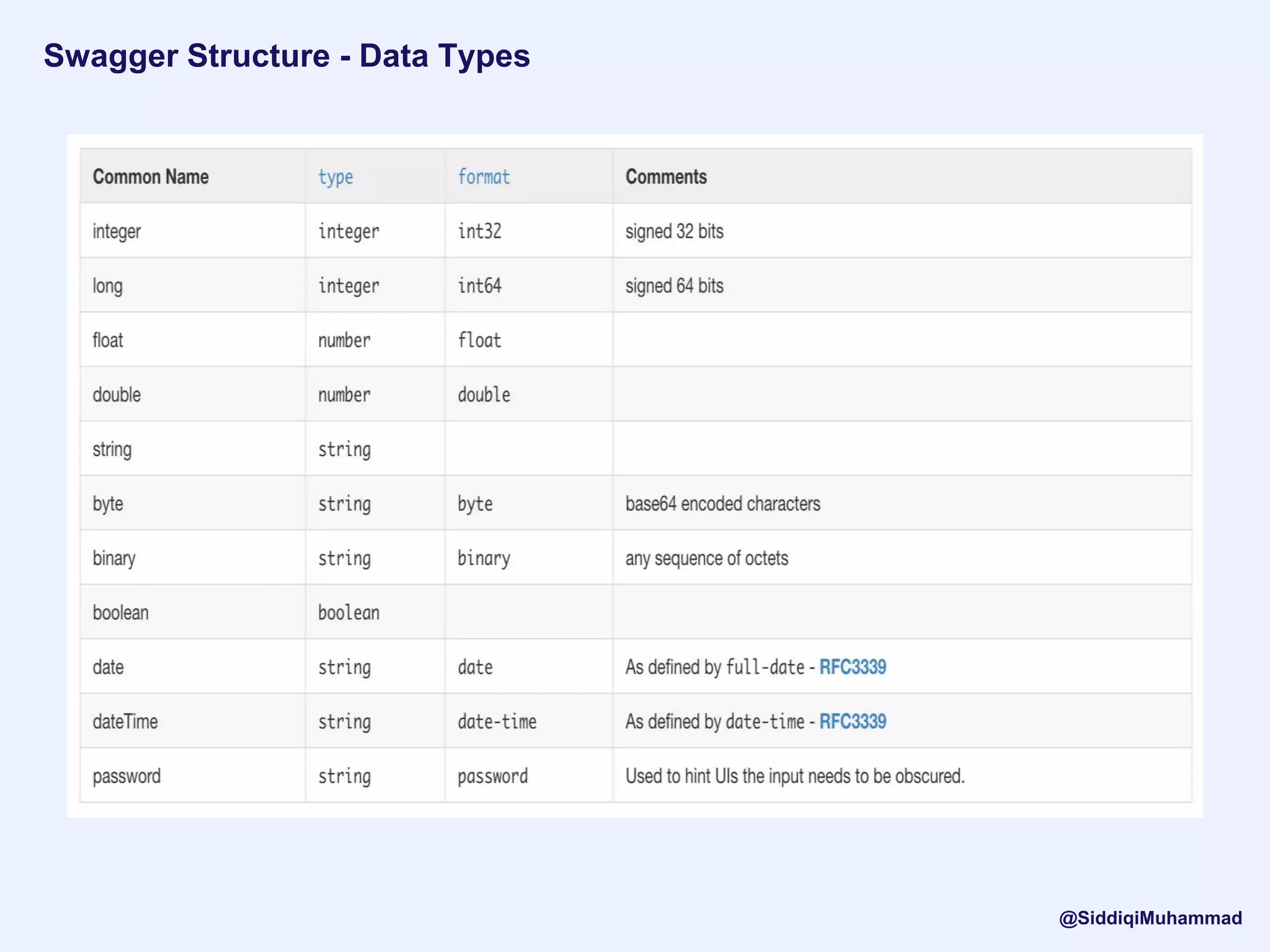This screenshot has width=1270, height=952.
Task: Click the 'password' common name cell
Action: (x=127, y=776)
